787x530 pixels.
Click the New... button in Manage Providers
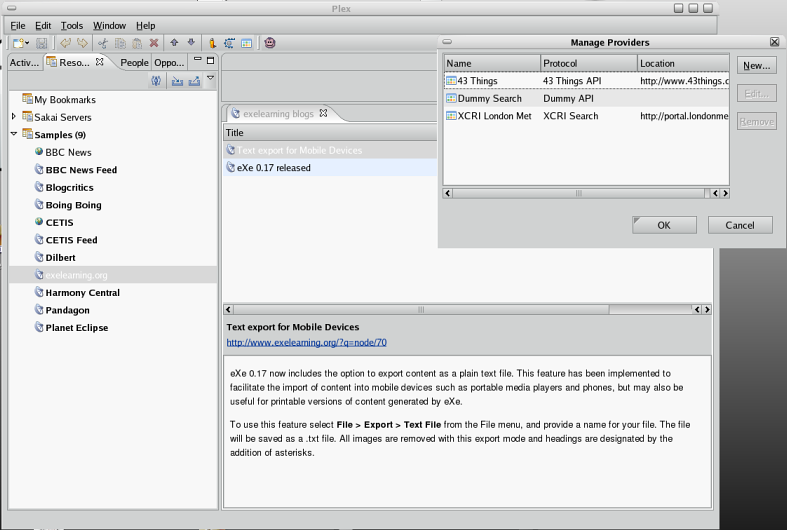(756, 65)
